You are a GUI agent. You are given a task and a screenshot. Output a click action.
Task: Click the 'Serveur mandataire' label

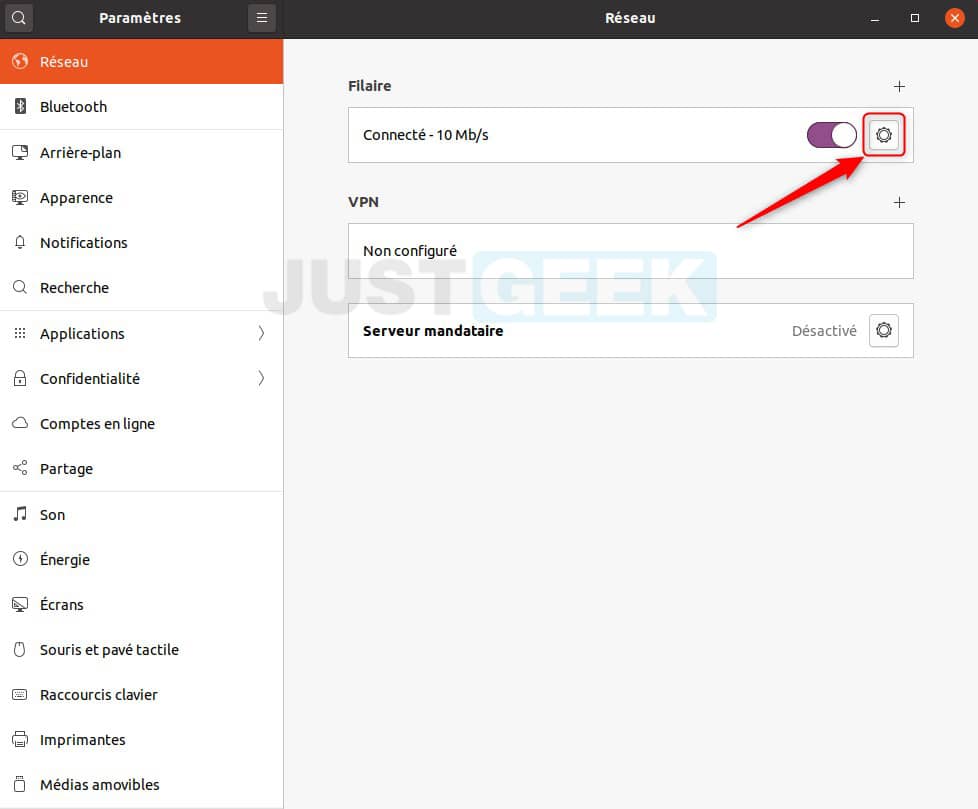(433, 331)
